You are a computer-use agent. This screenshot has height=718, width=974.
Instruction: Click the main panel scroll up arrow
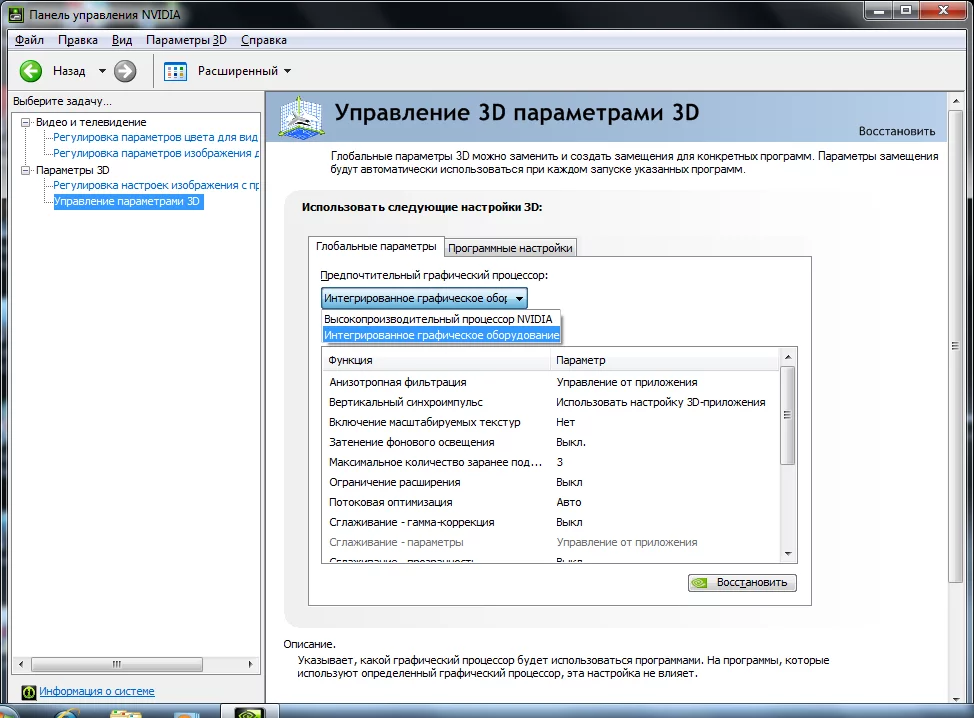coord(956,101)
